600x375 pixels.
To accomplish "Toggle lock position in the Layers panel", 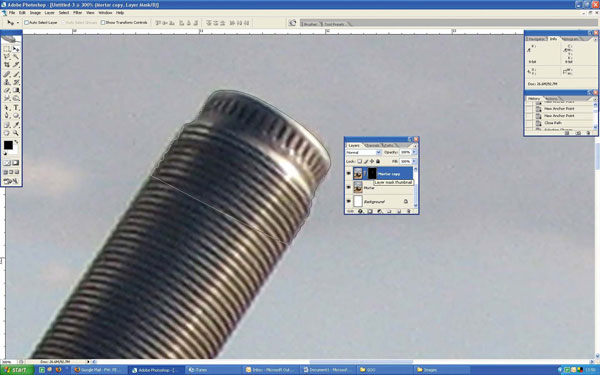I will point(372,161).
